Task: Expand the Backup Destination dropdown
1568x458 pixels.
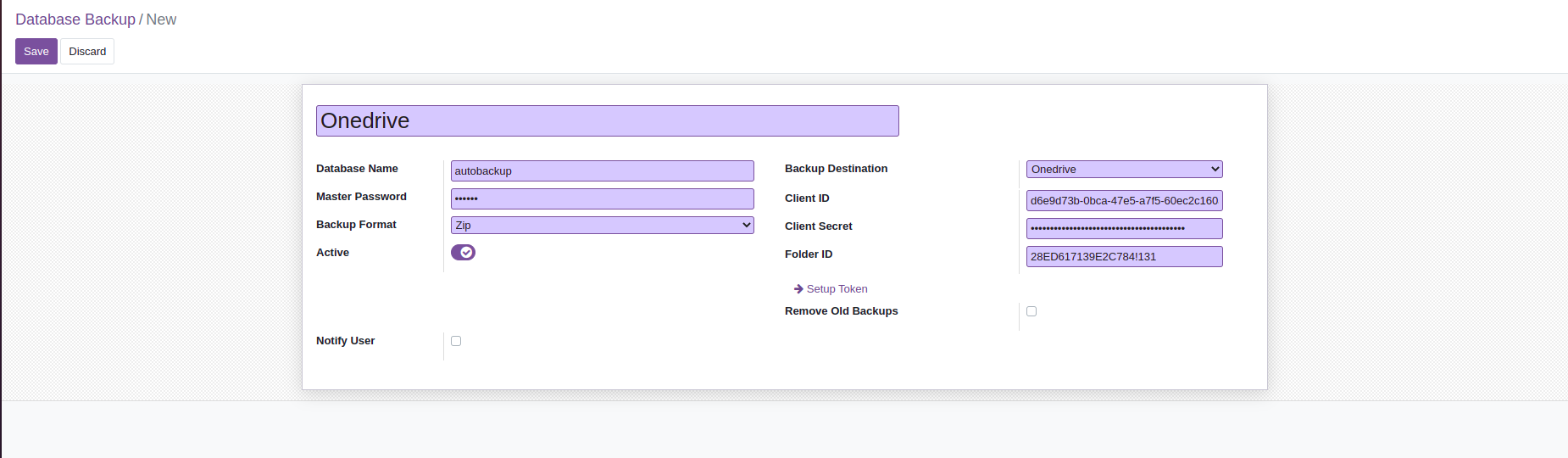Action: coord(1124,170)
